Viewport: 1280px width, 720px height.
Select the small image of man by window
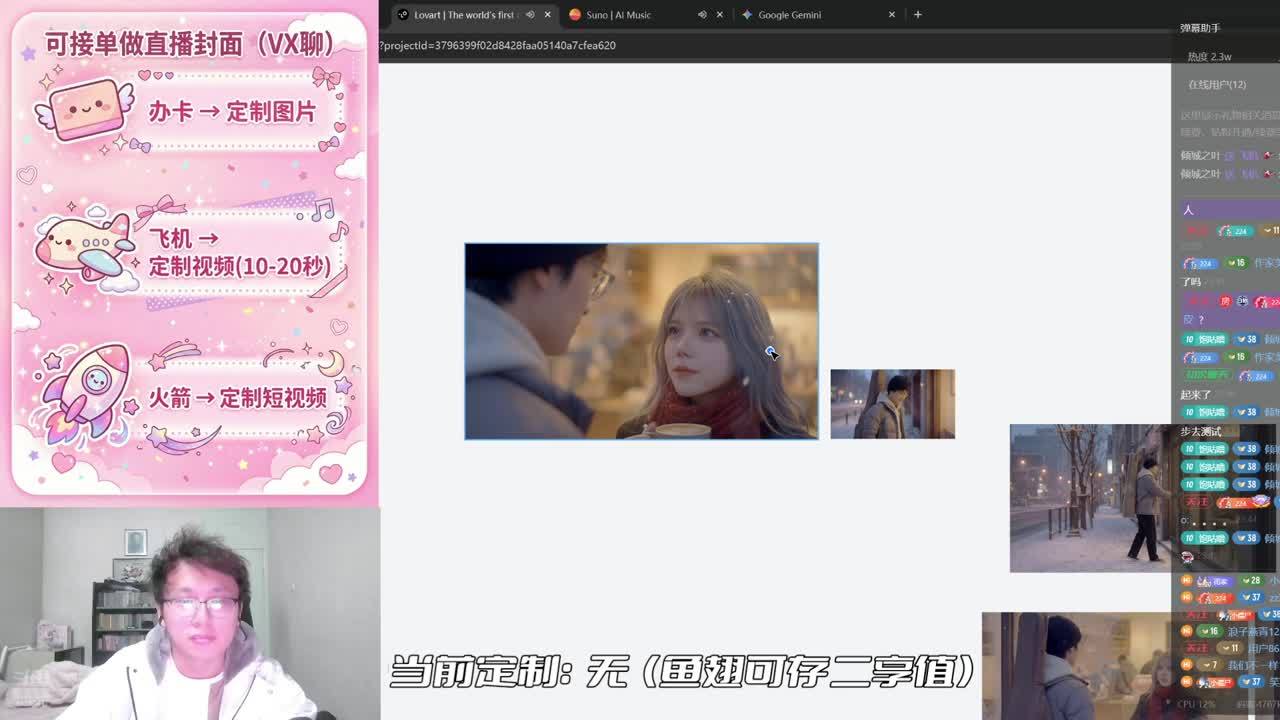pos(893,404)
